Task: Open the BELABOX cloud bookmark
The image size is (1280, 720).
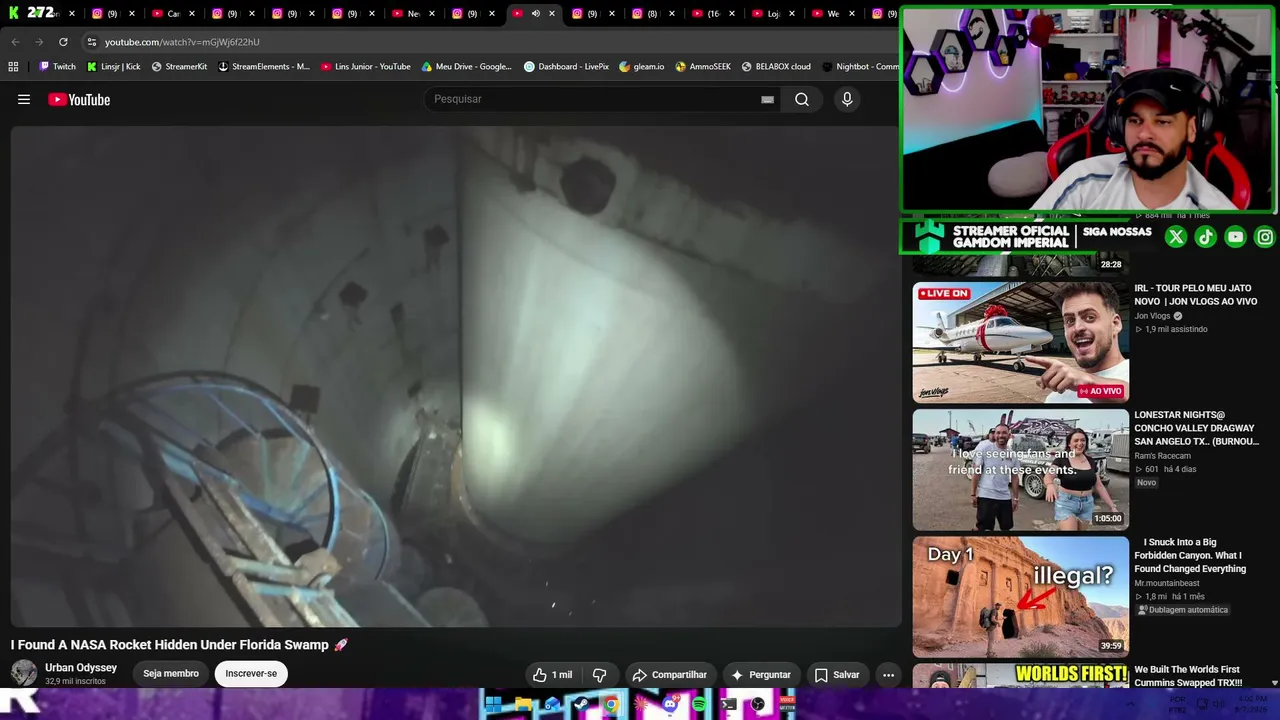Action: [x=776, y=67]
